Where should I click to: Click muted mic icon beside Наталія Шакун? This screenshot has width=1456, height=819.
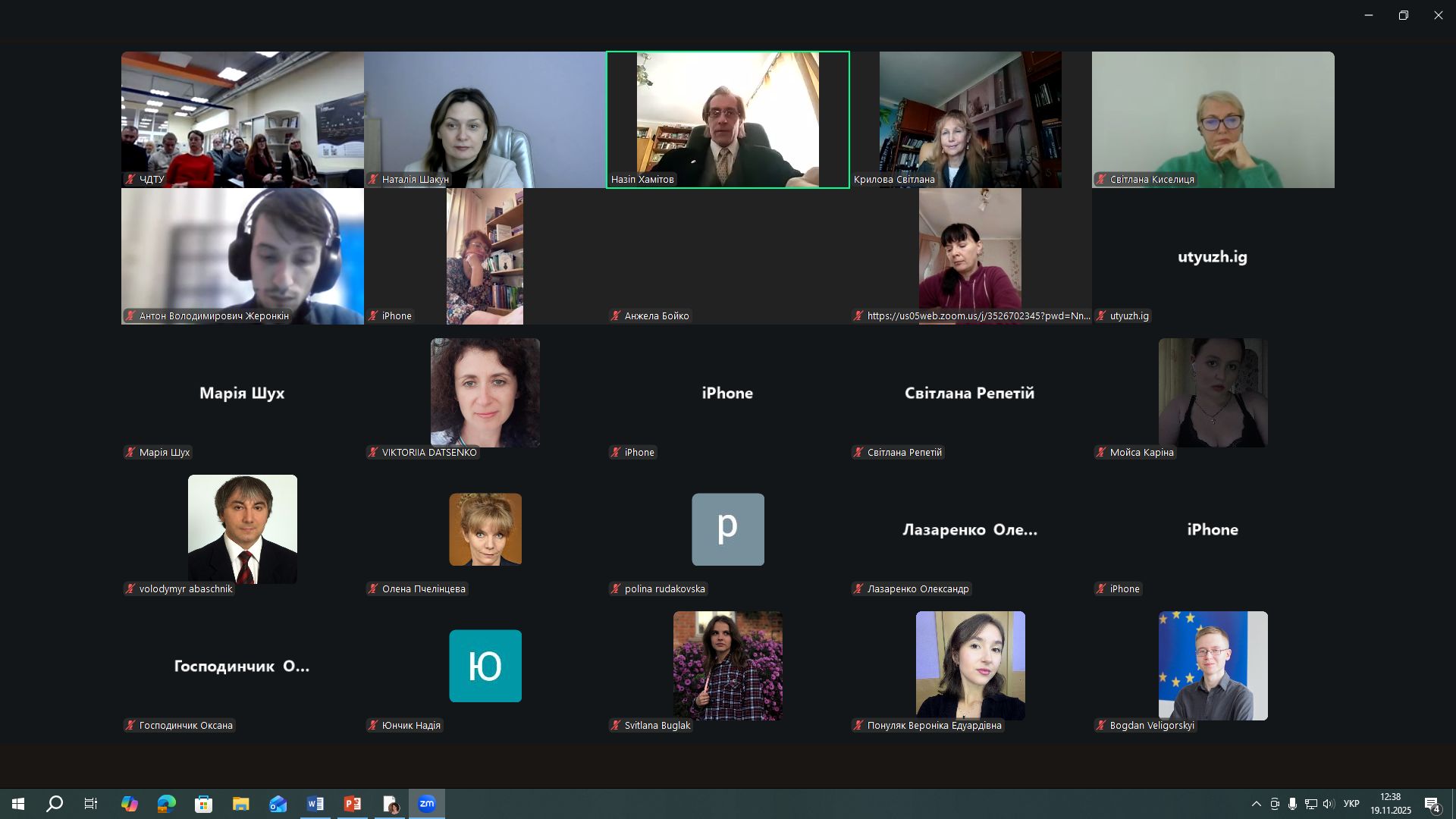[373, 180]
